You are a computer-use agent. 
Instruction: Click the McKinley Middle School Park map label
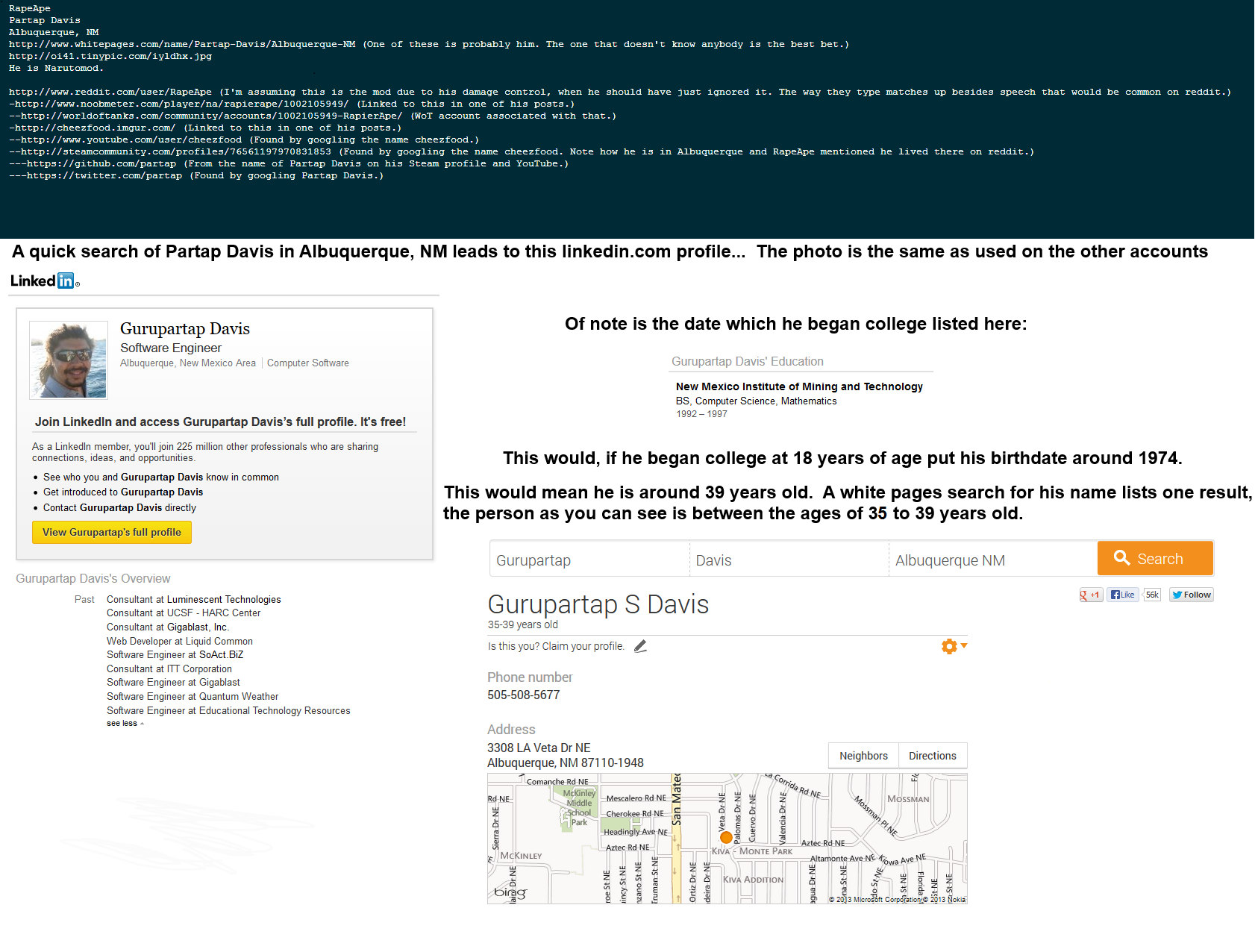pyautogui.click(x=579, y=808)
